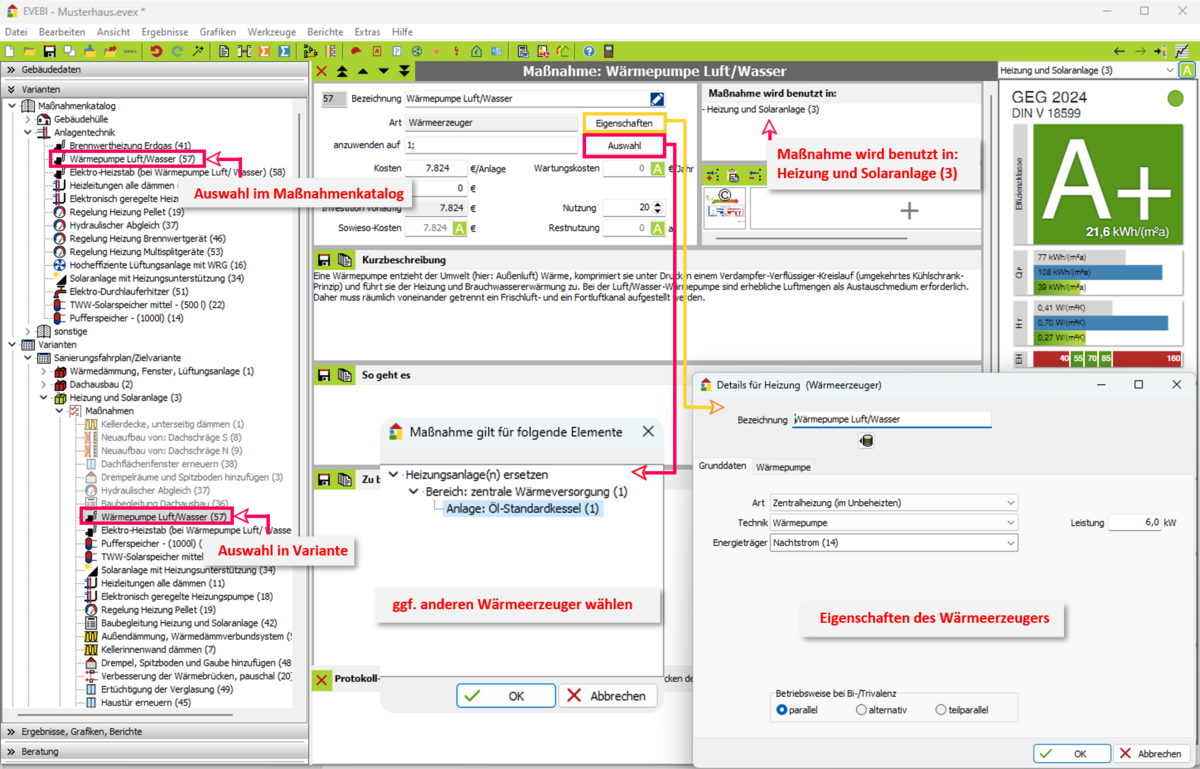This screenshot has height=769, width=1200.
Task: Collapse the 'Heizungsanlage(n) ersetzen' tree node
Action: (394, 475)
